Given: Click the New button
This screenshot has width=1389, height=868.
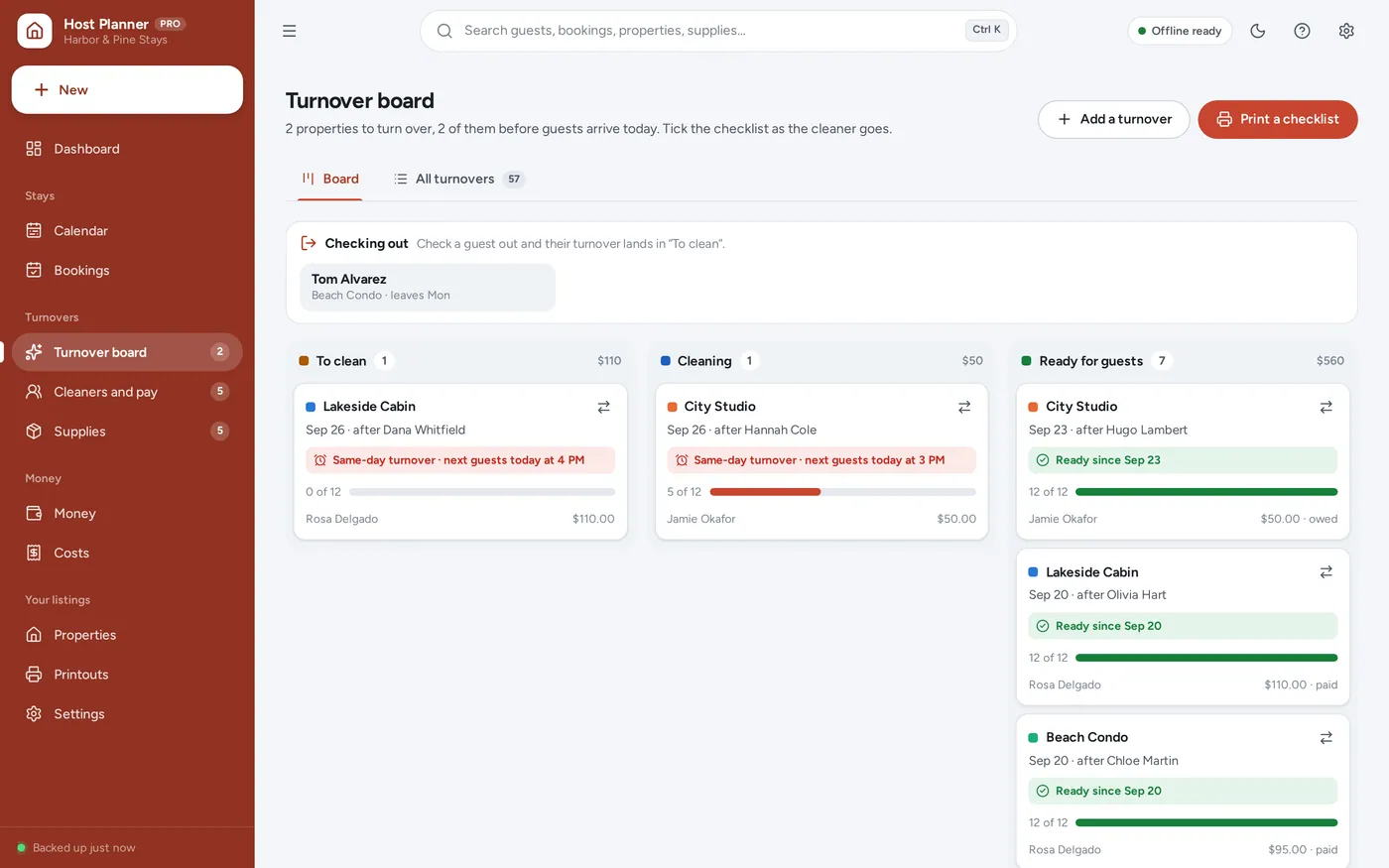Looking at the screenshot, I should (x=127, y=90).
